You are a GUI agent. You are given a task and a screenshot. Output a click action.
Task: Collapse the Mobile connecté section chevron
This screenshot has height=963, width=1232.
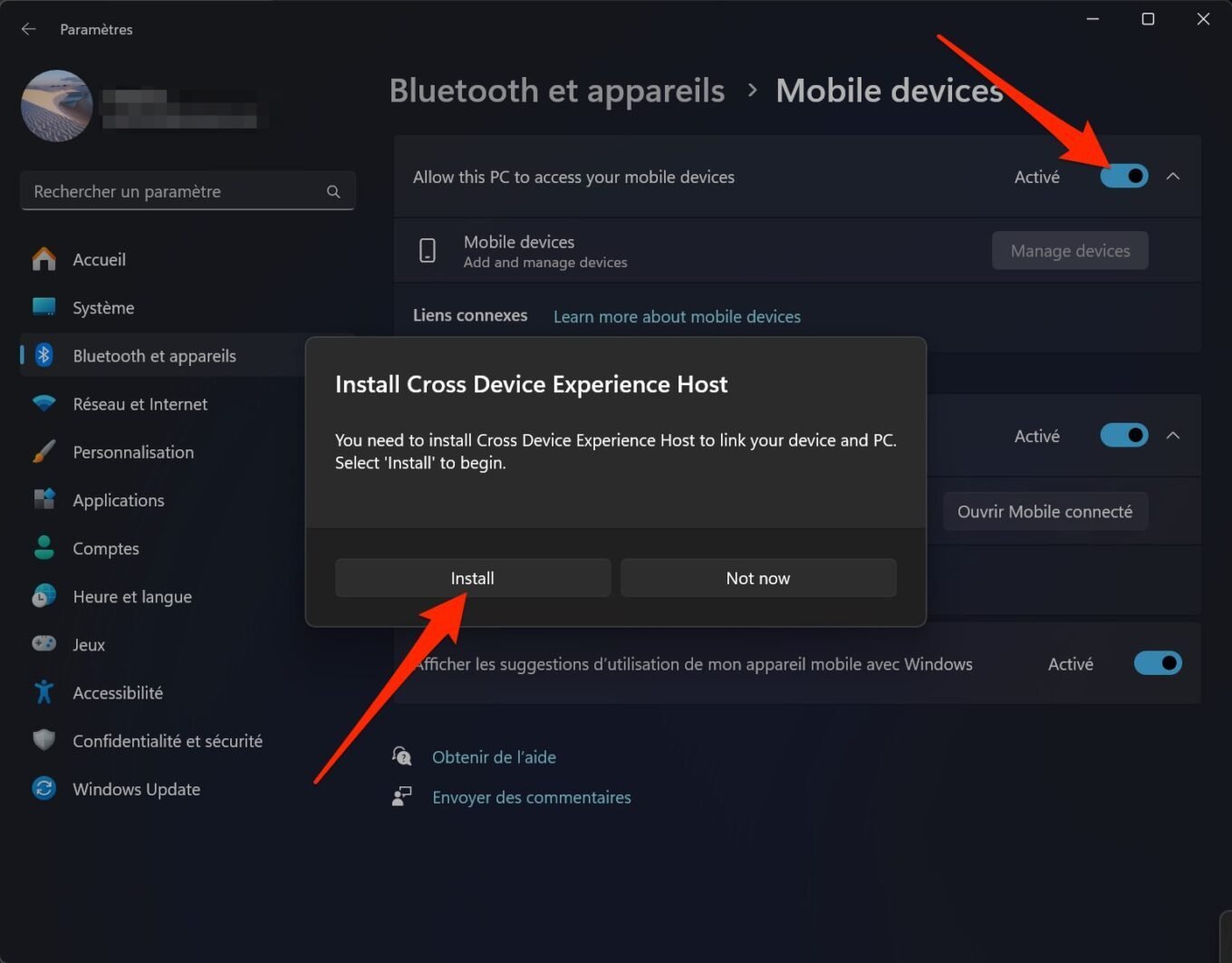pos(1173,436)
